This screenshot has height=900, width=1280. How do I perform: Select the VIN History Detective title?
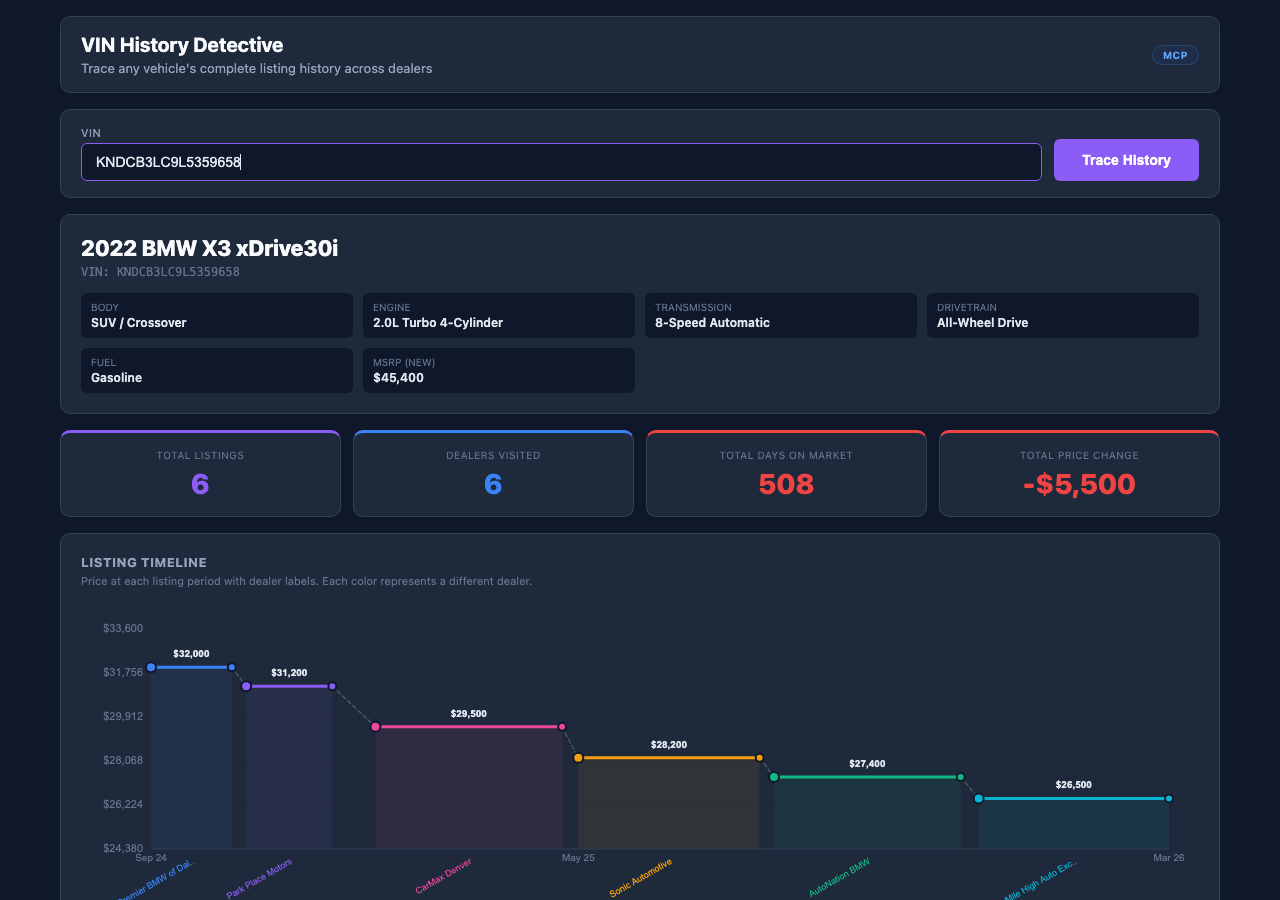click(x=182, y=45)
